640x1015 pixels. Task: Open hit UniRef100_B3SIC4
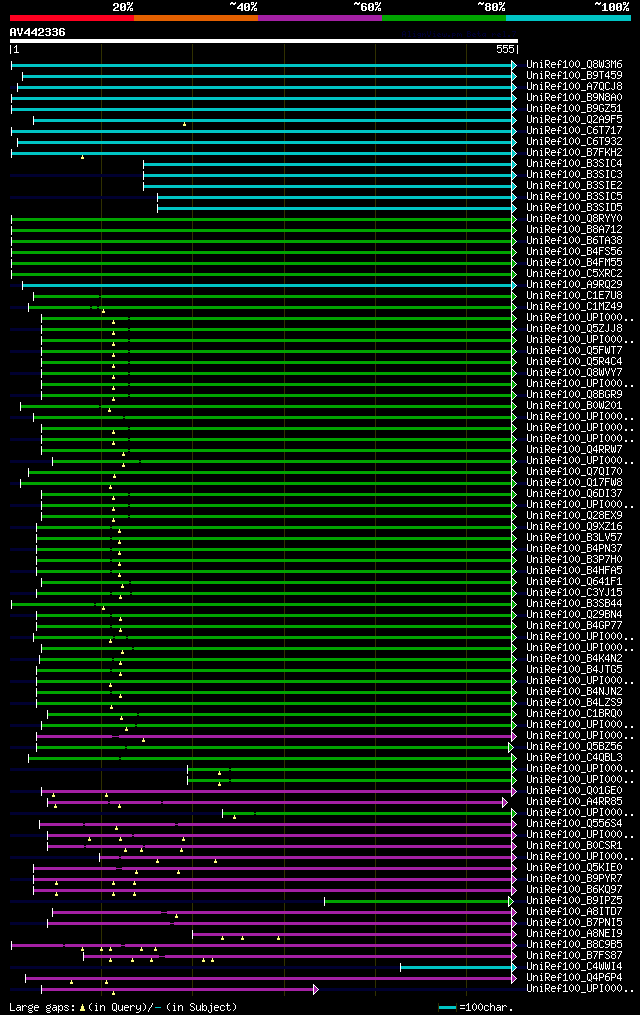coord(575,164)
